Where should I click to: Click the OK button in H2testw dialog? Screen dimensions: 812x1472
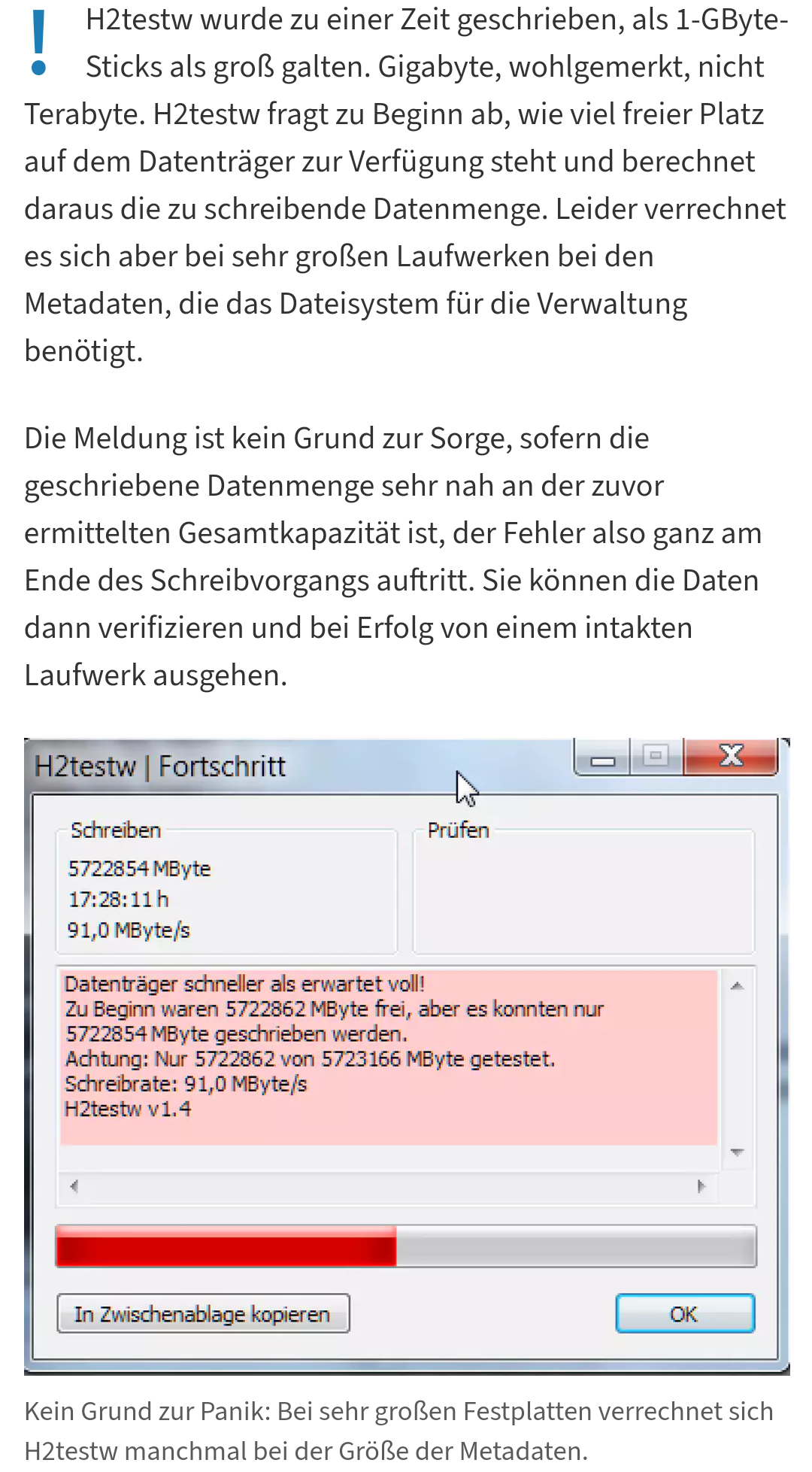tap(685, 1313)
